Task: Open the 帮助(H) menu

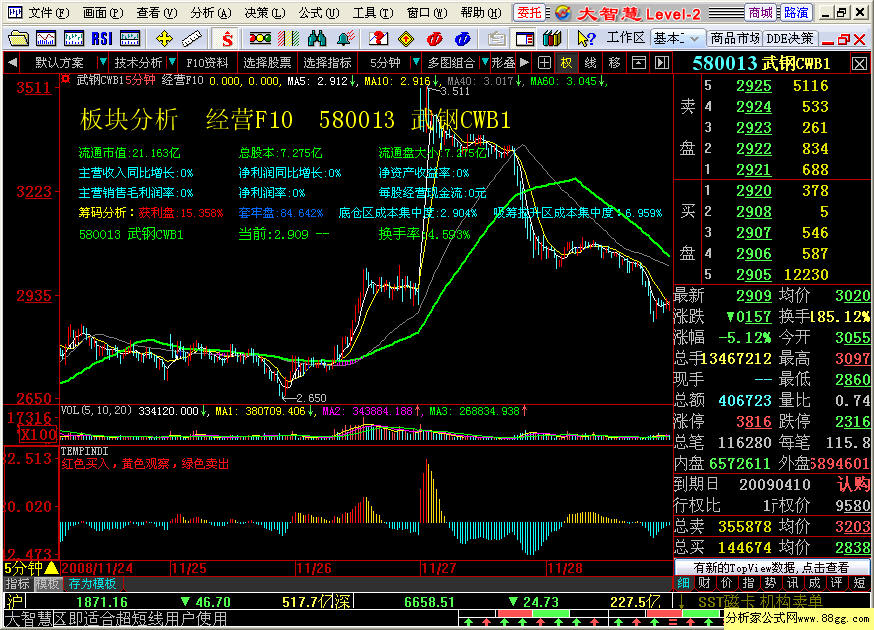Action: click(x=481, y=12)
